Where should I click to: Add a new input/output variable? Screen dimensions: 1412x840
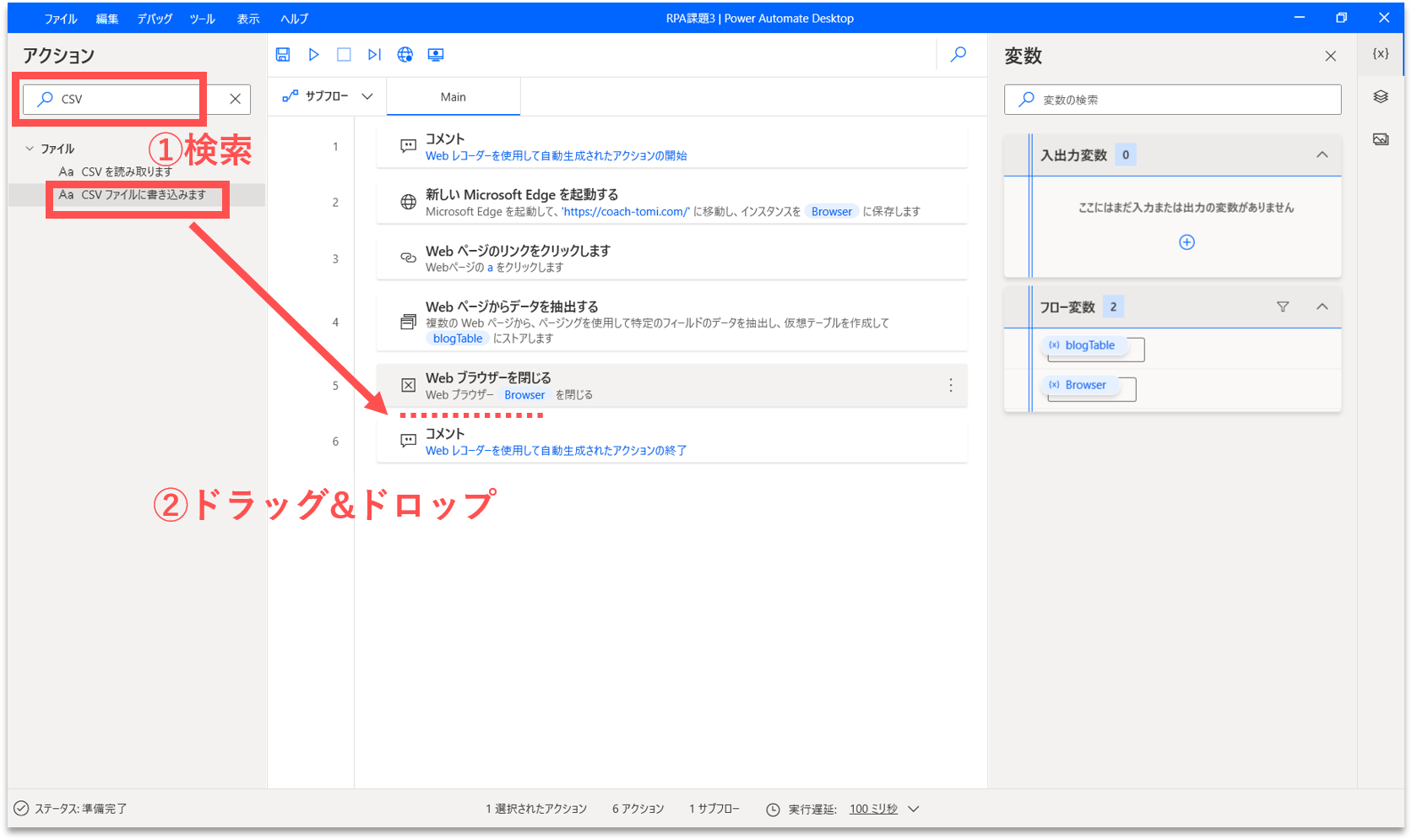pos(1187,242)
